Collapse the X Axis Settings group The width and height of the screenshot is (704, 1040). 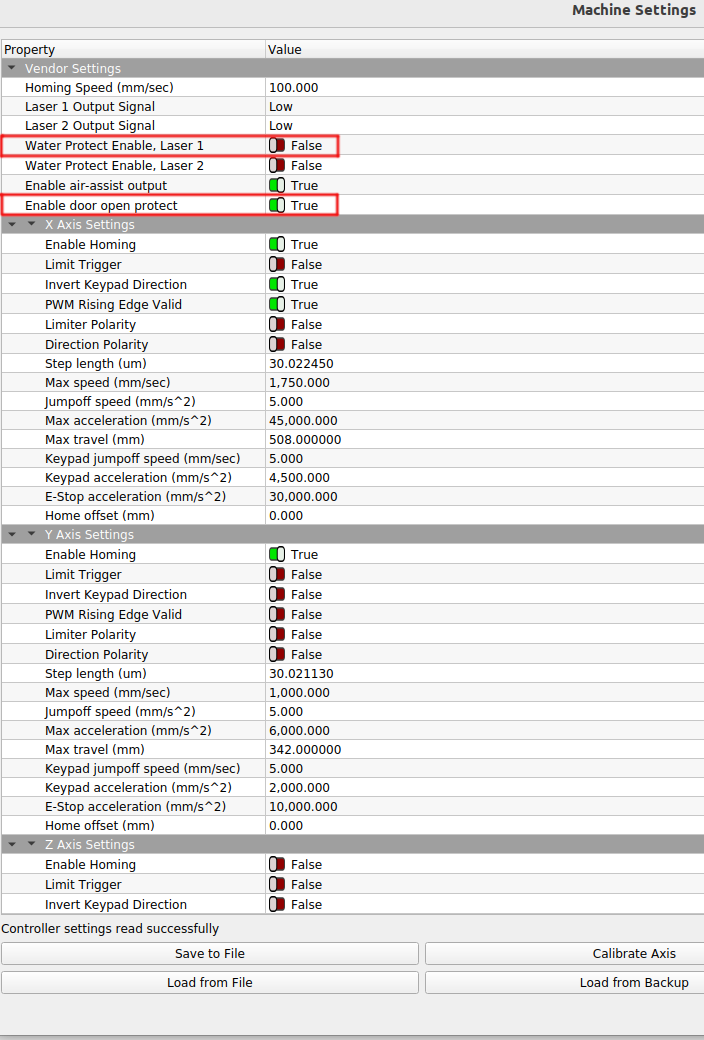pyautogui.click(x=32, y=225)
